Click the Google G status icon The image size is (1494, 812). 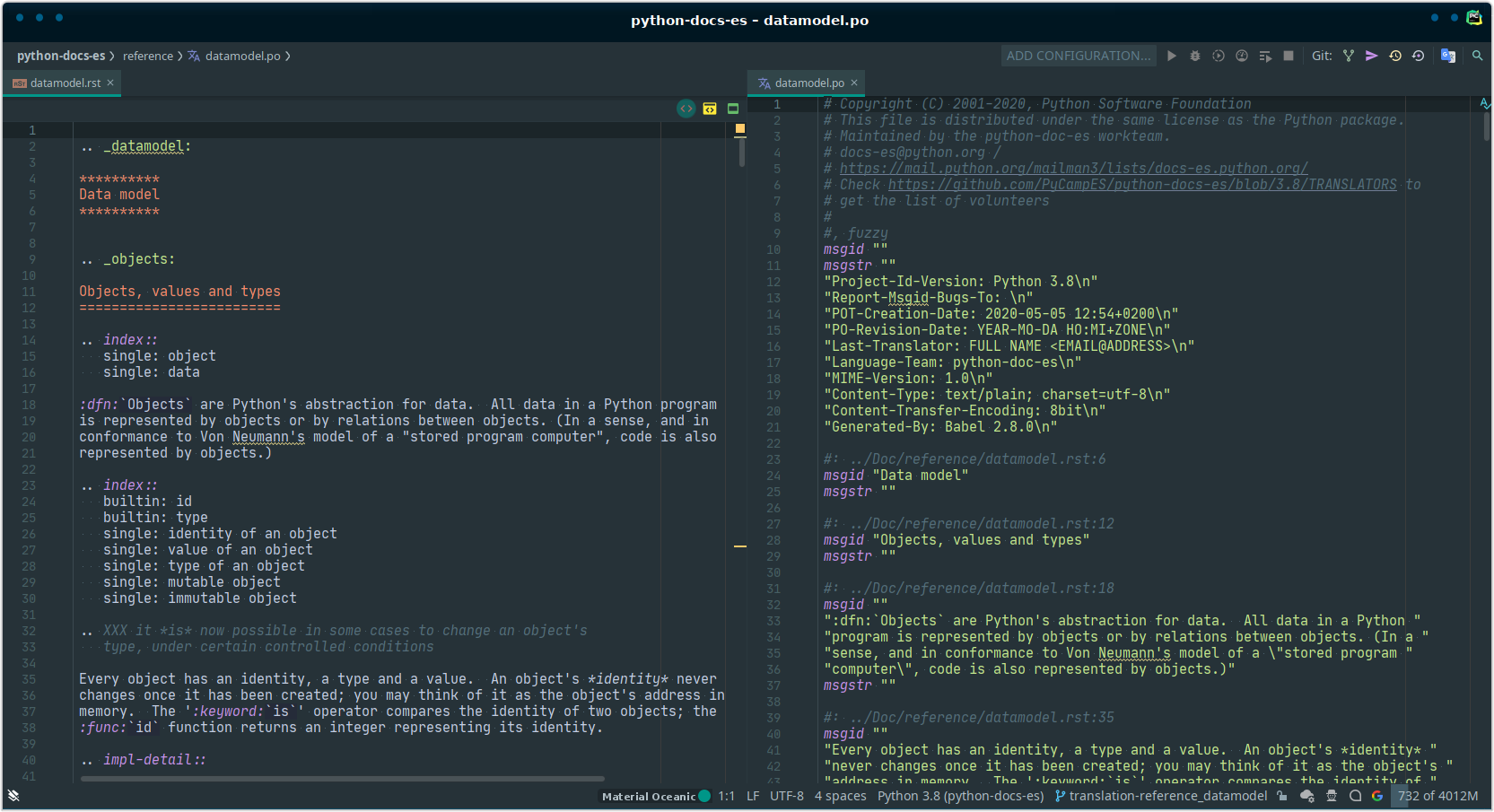pos(1377,796)
